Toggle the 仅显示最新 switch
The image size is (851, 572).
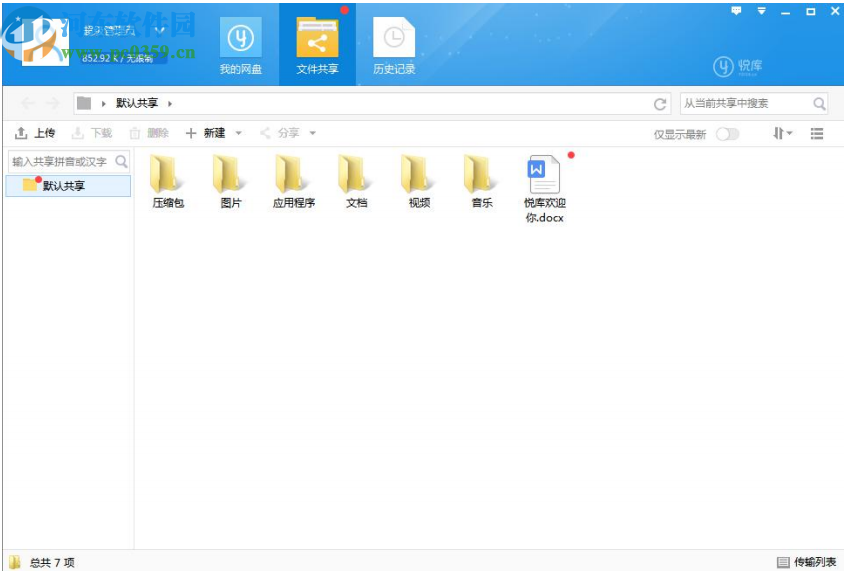(727, 134)
